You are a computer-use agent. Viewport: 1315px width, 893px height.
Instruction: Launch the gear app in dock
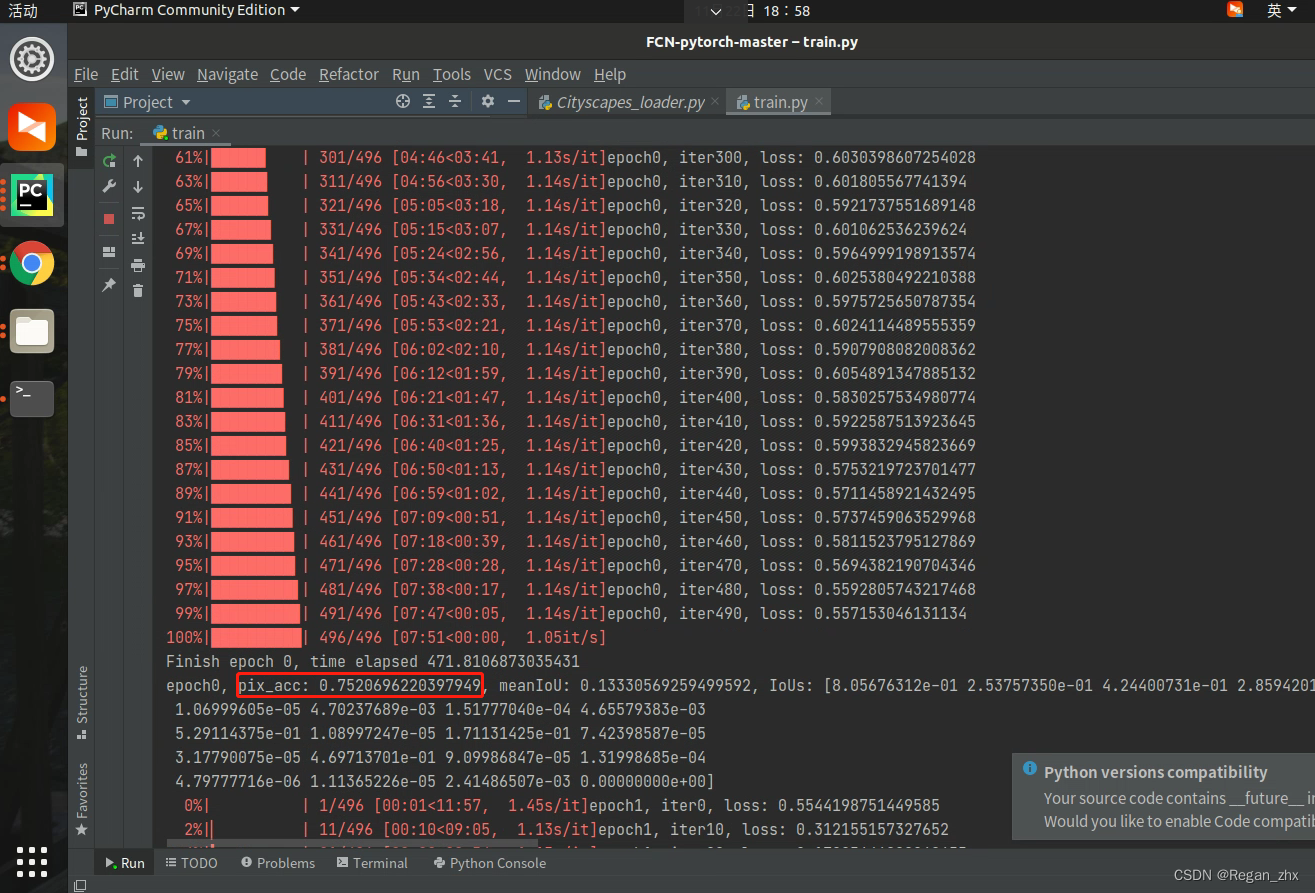[32, 59]
